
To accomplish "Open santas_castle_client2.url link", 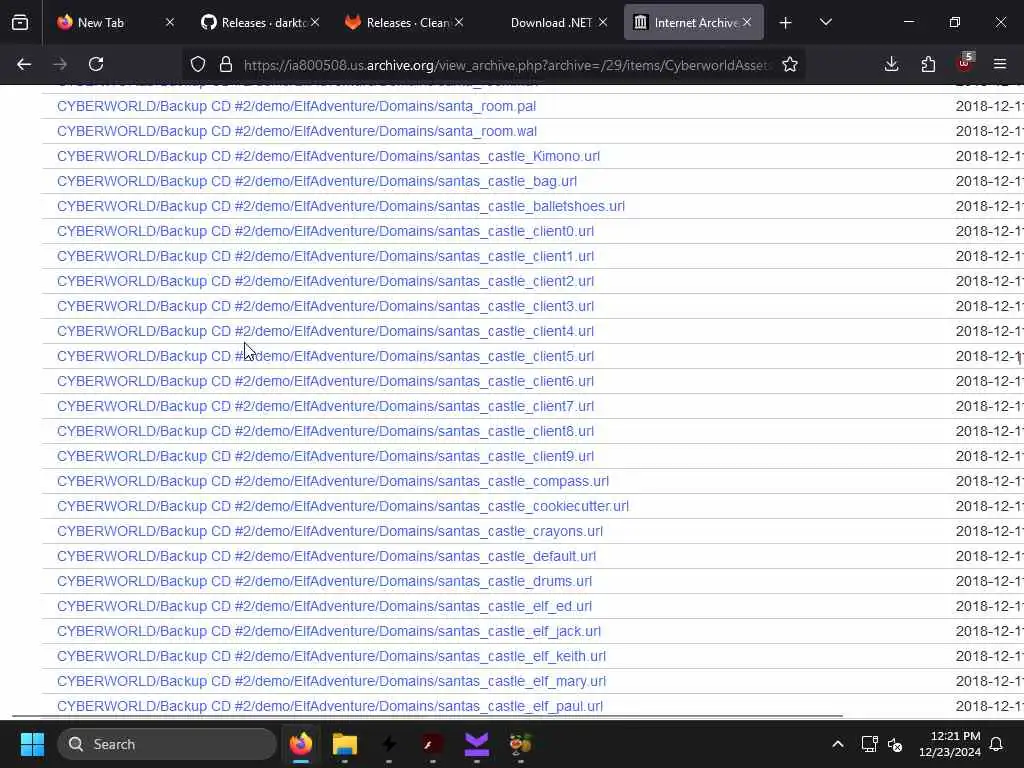I will [325, 281].
